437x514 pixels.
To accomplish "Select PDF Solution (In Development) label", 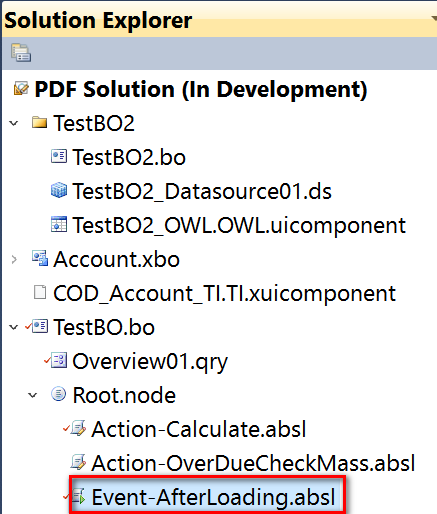I will tap(201, 89).
